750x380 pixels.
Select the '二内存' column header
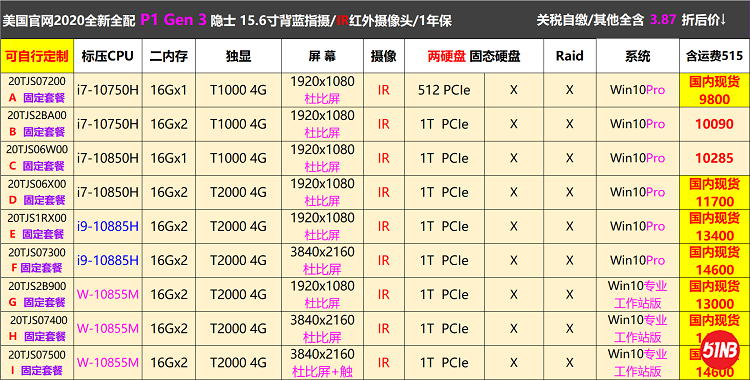pos(169,56)
